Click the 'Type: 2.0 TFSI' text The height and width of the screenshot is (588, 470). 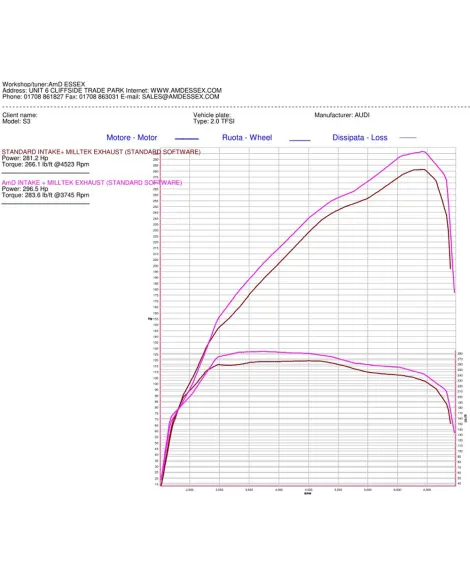point(214,121)
